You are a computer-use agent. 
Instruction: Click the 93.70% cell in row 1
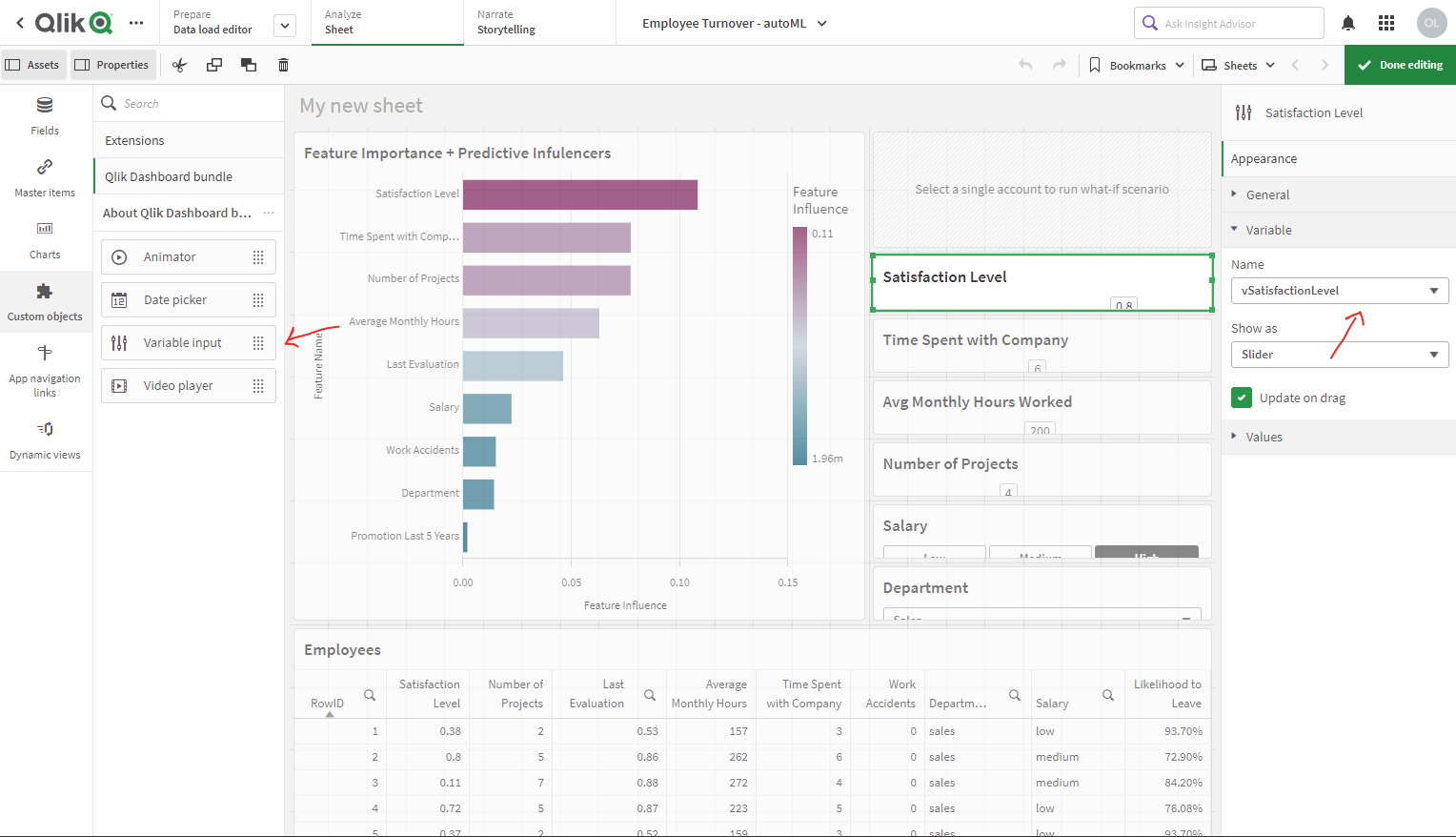coord(1167,731)
